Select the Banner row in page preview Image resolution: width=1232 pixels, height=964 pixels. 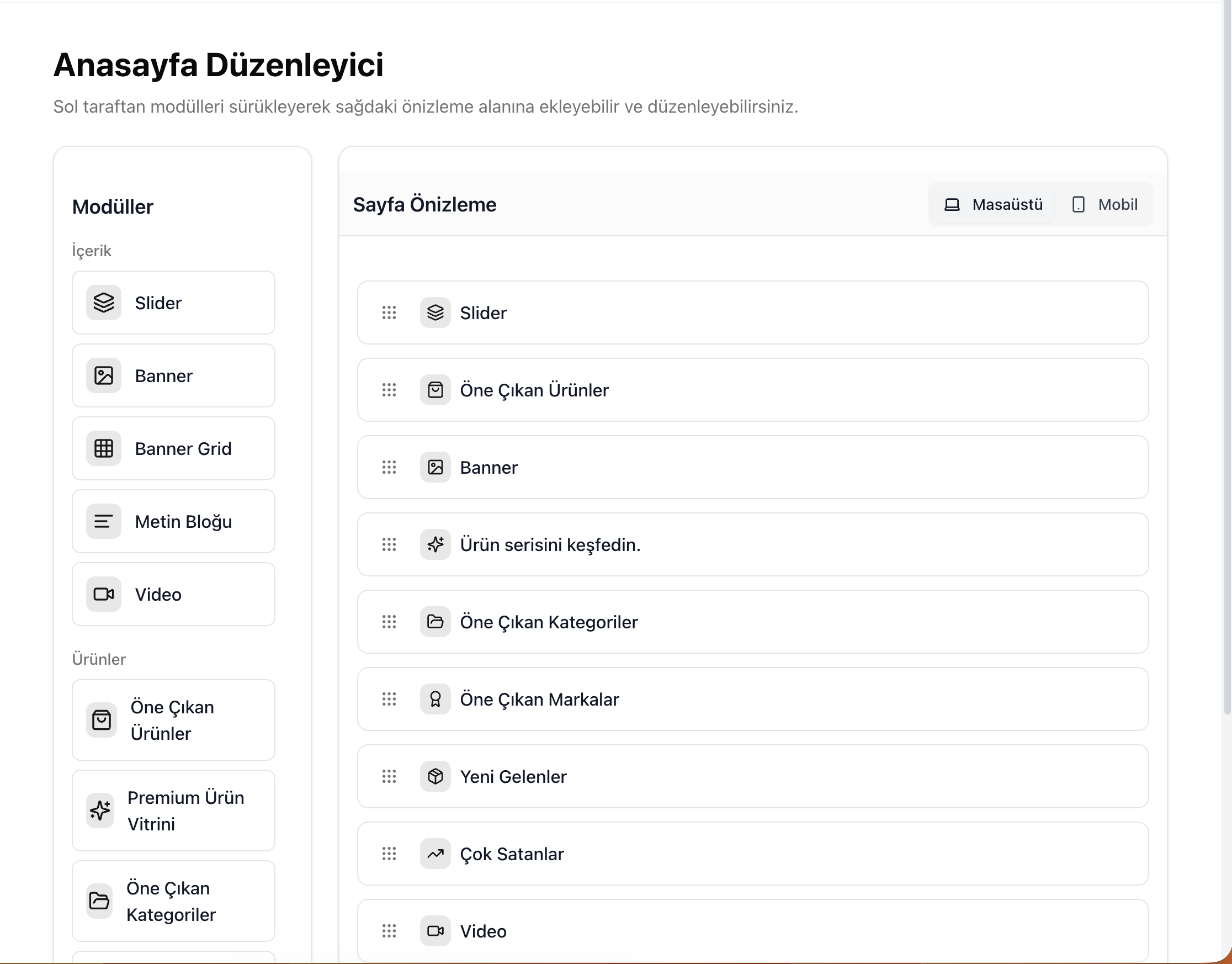[752, 467]
